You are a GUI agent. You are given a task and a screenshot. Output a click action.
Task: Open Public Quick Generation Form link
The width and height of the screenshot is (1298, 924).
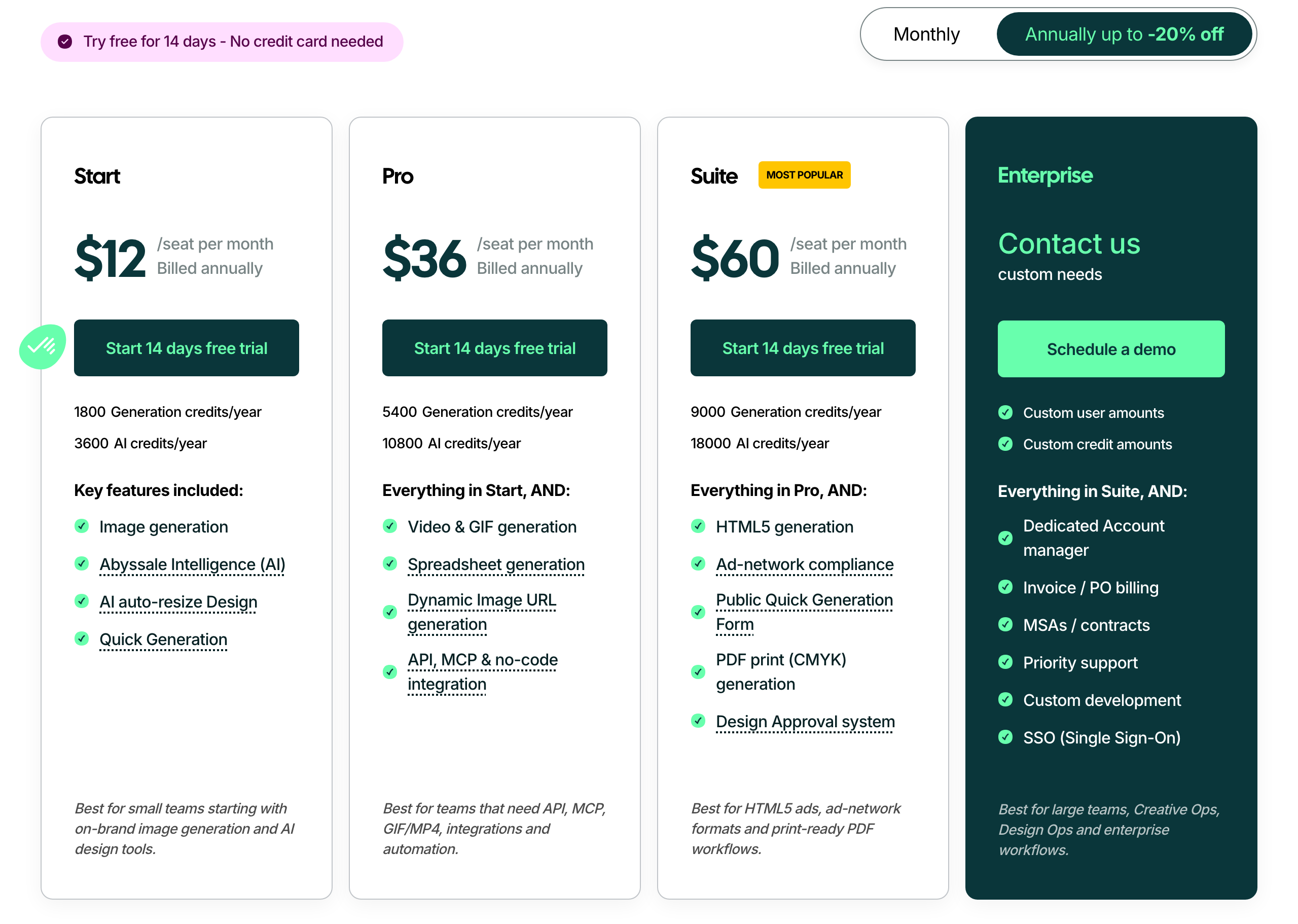coord(804,612)
